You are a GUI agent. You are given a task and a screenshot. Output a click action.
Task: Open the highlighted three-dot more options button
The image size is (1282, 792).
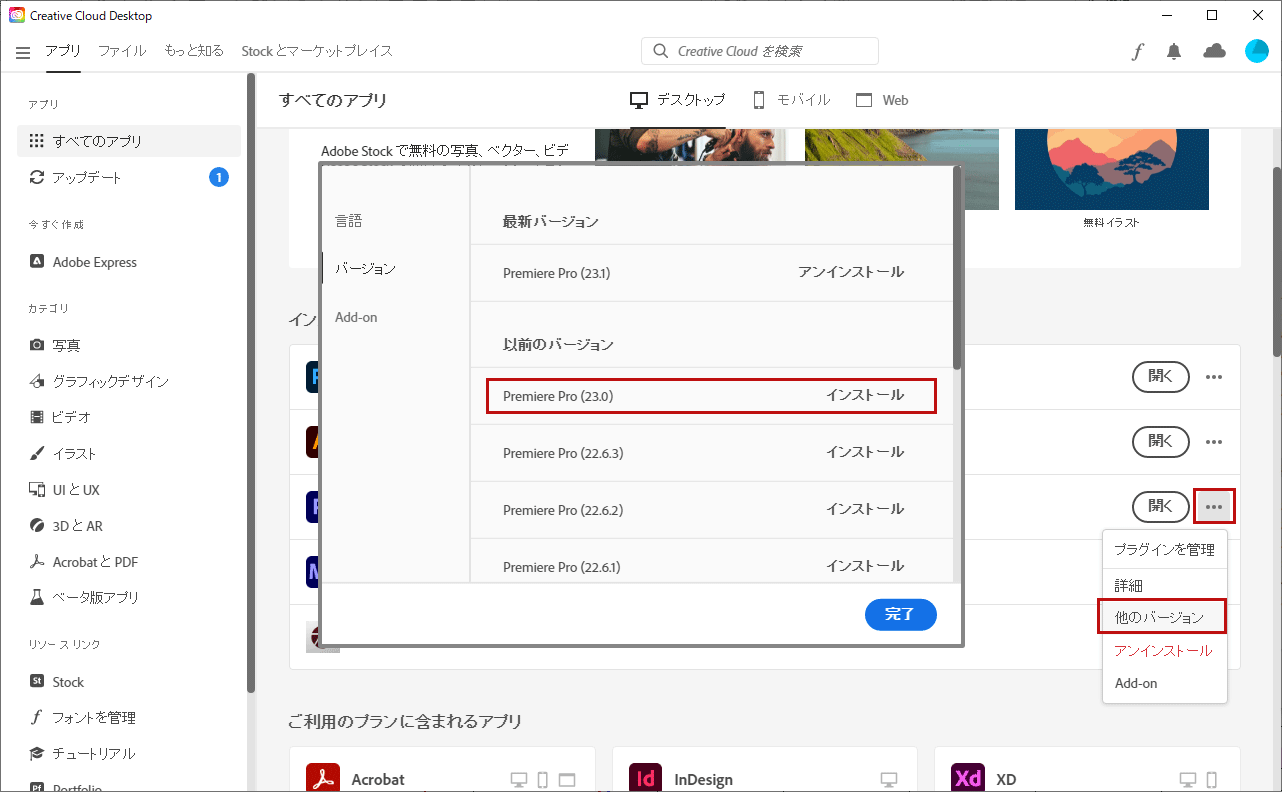1214,506
